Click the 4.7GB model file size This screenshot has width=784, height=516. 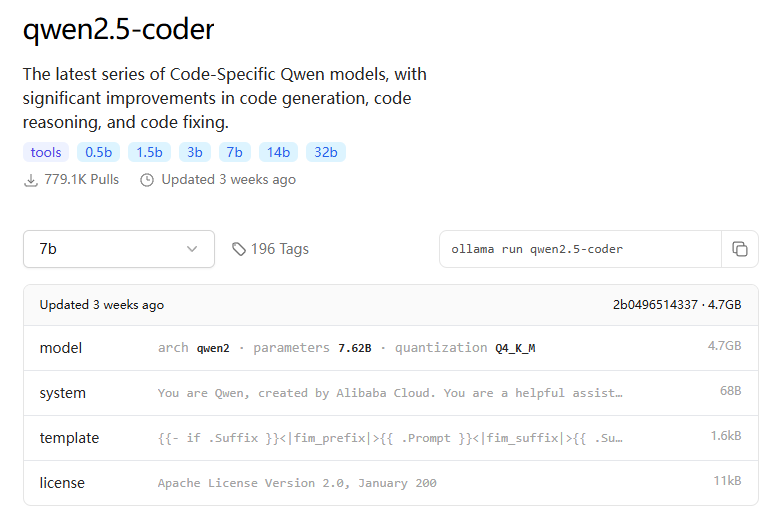pos(724,346)
